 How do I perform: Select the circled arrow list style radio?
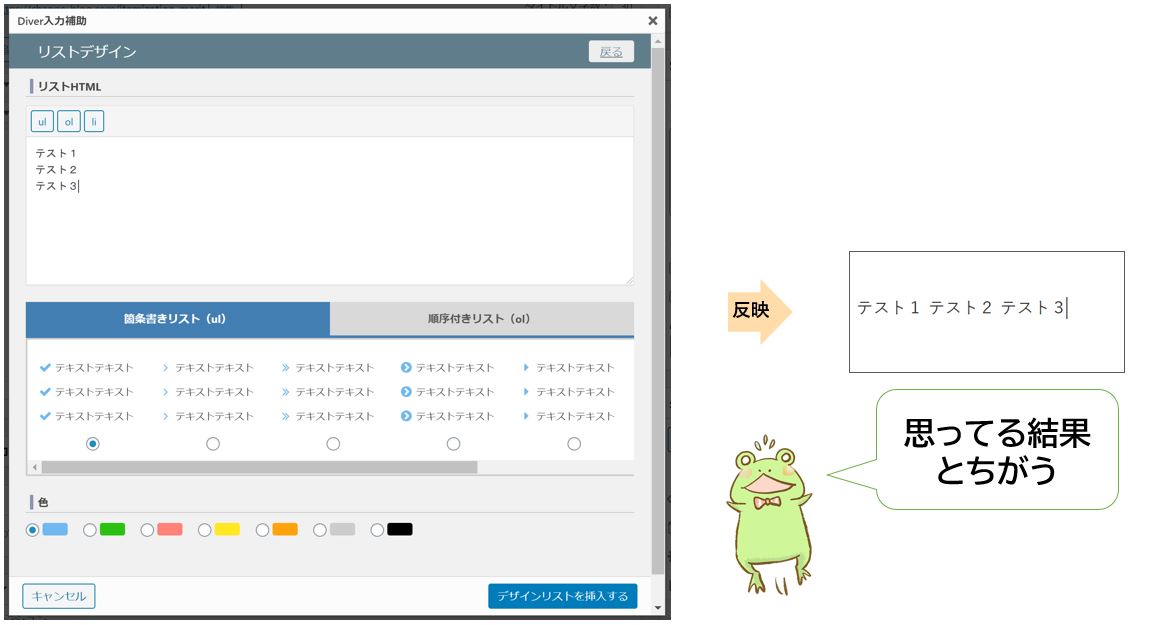(x=453, y=444)
